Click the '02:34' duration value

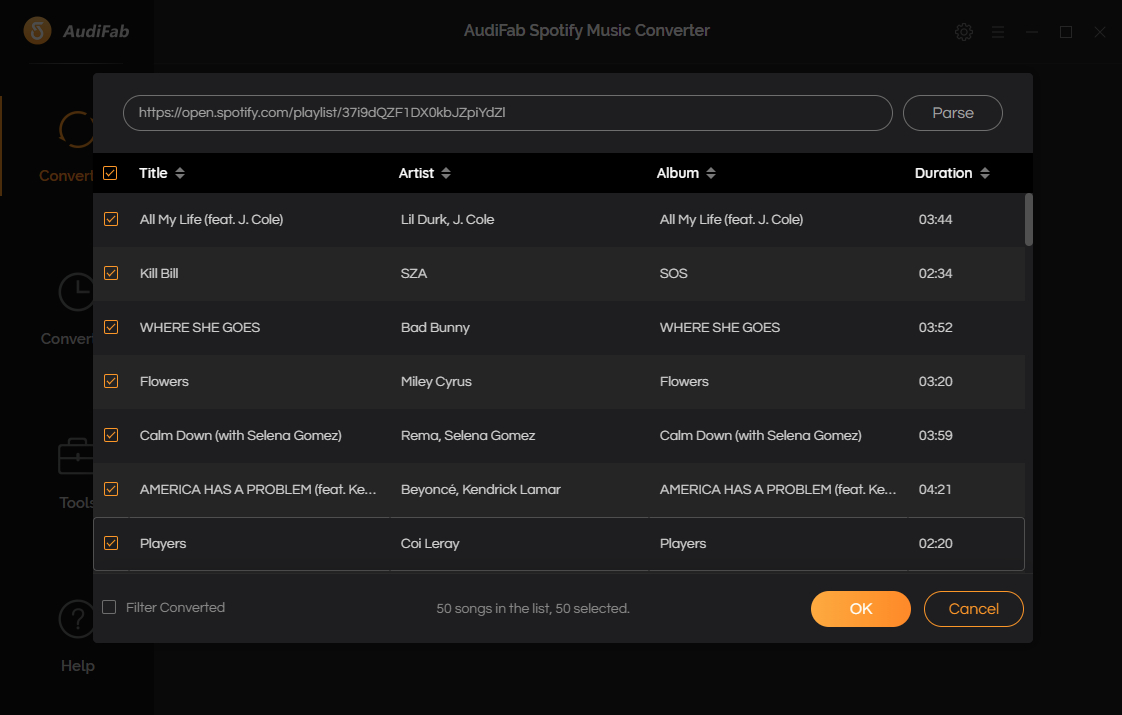tap(935, 273)
